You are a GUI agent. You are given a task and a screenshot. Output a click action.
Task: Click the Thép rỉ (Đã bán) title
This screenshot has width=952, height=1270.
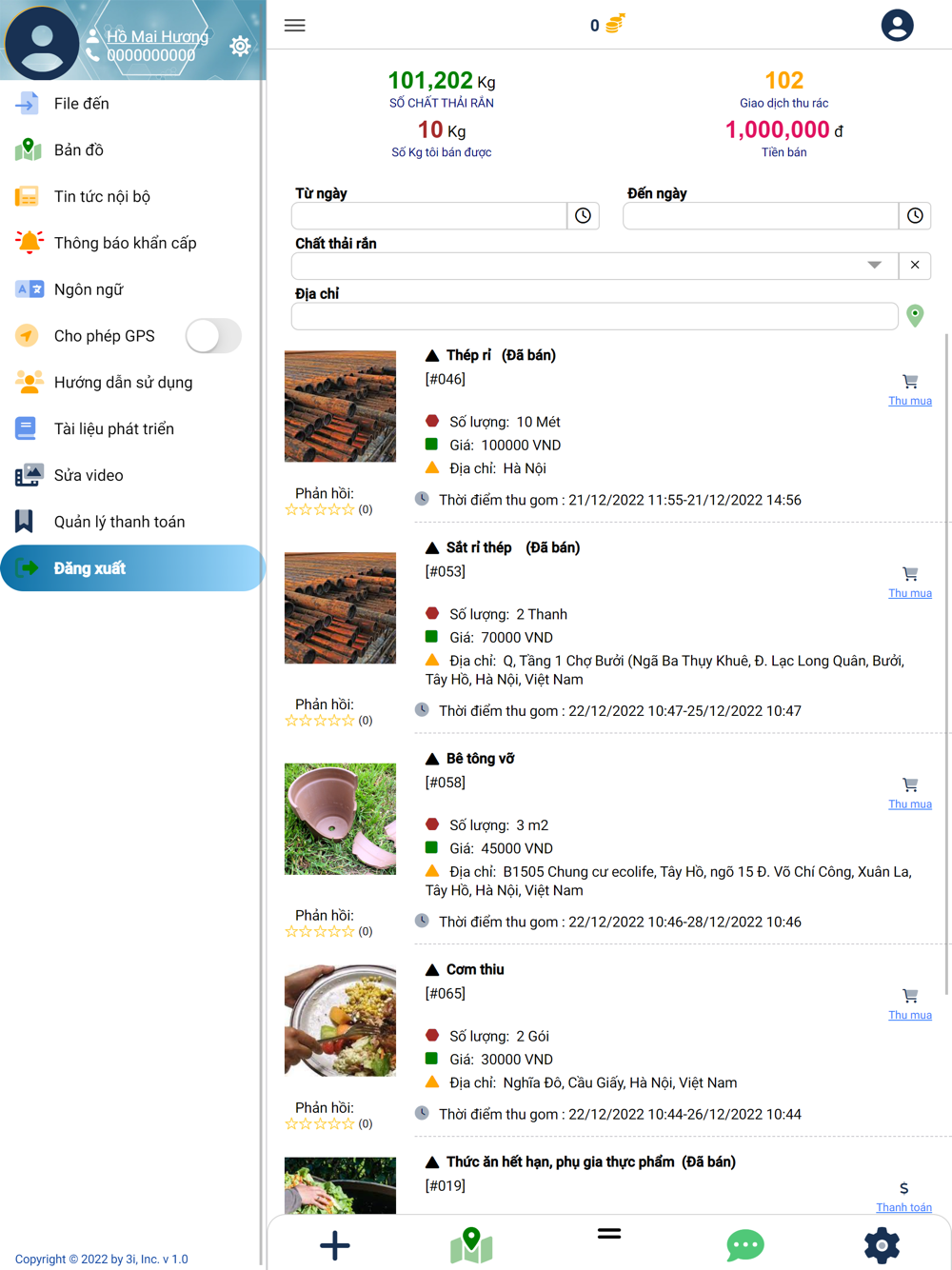[x=501, y=355]
